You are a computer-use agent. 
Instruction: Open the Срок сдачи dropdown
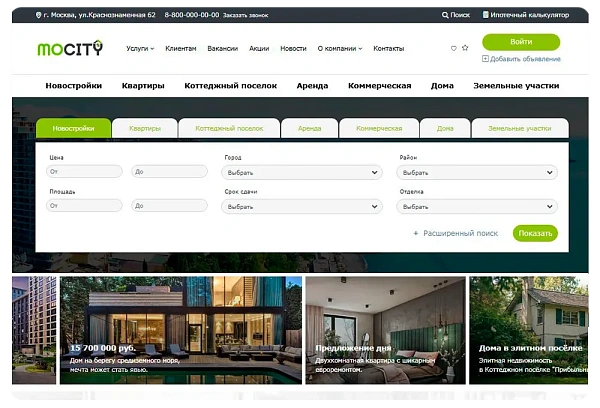tap(302, 206)
